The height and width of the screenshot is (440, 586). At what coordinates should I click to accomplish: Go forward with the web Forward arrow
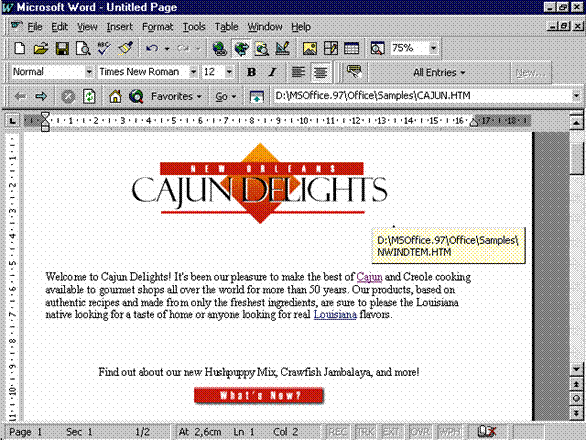pos(41,96)
